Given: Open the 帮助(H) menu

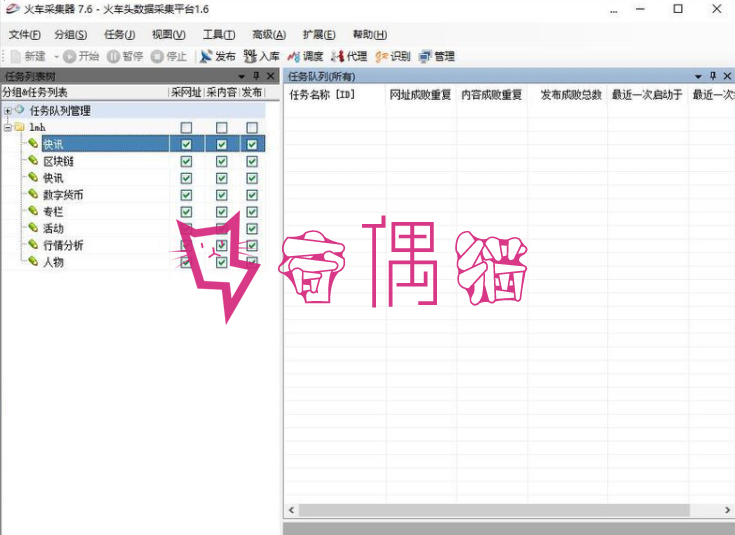Looking at the screenshot, I should tap(370, 34).
